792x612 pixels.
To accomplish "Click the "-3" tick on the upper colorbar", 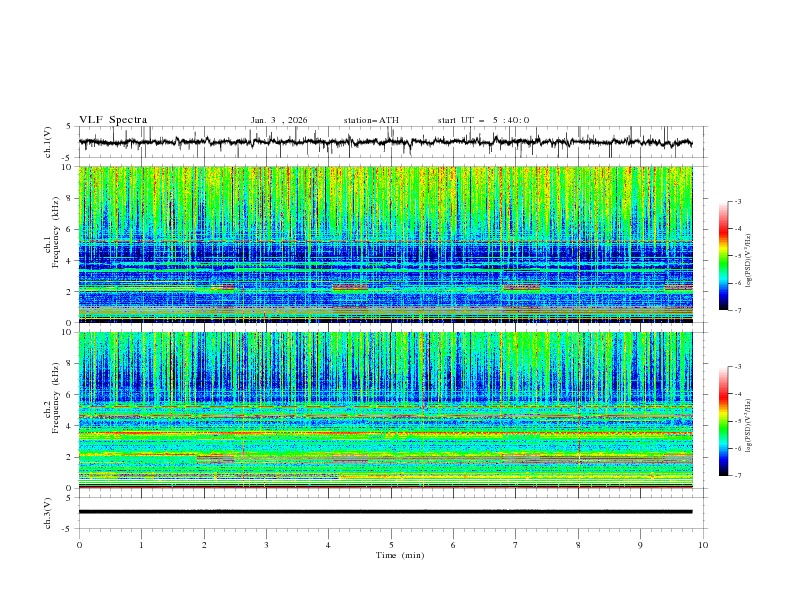I will (x=737, y=201).
